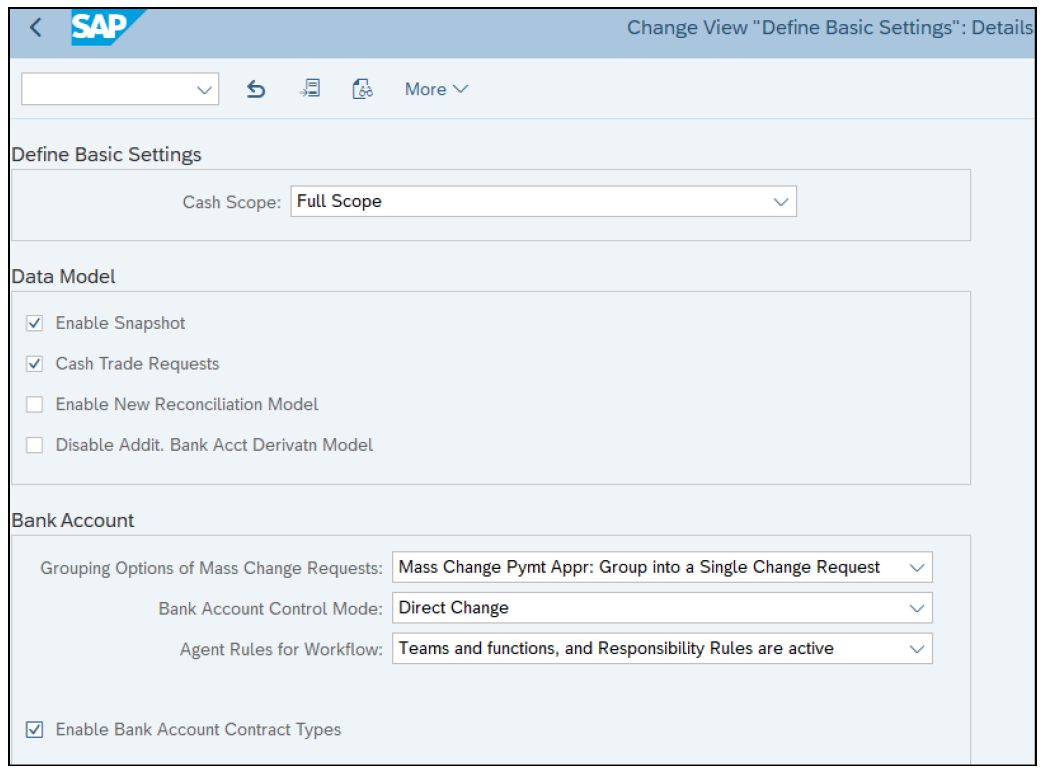Screen dimensions: 1045x773
Task: Expand Agent Rules for Workflow dropdown
Action: (916, 648)
